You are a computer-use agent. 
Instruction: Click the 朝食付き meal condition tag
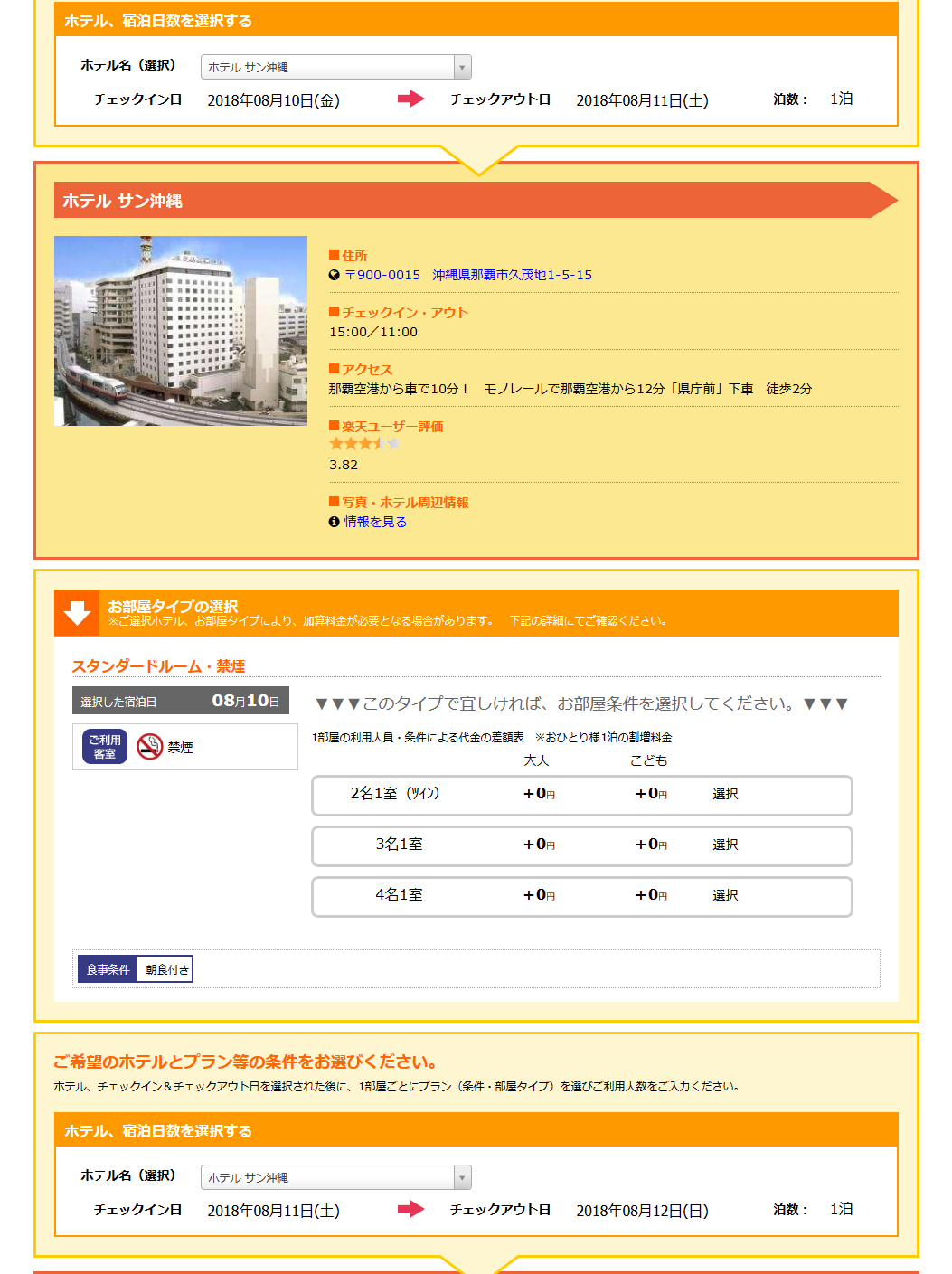(x=167, y=969)
